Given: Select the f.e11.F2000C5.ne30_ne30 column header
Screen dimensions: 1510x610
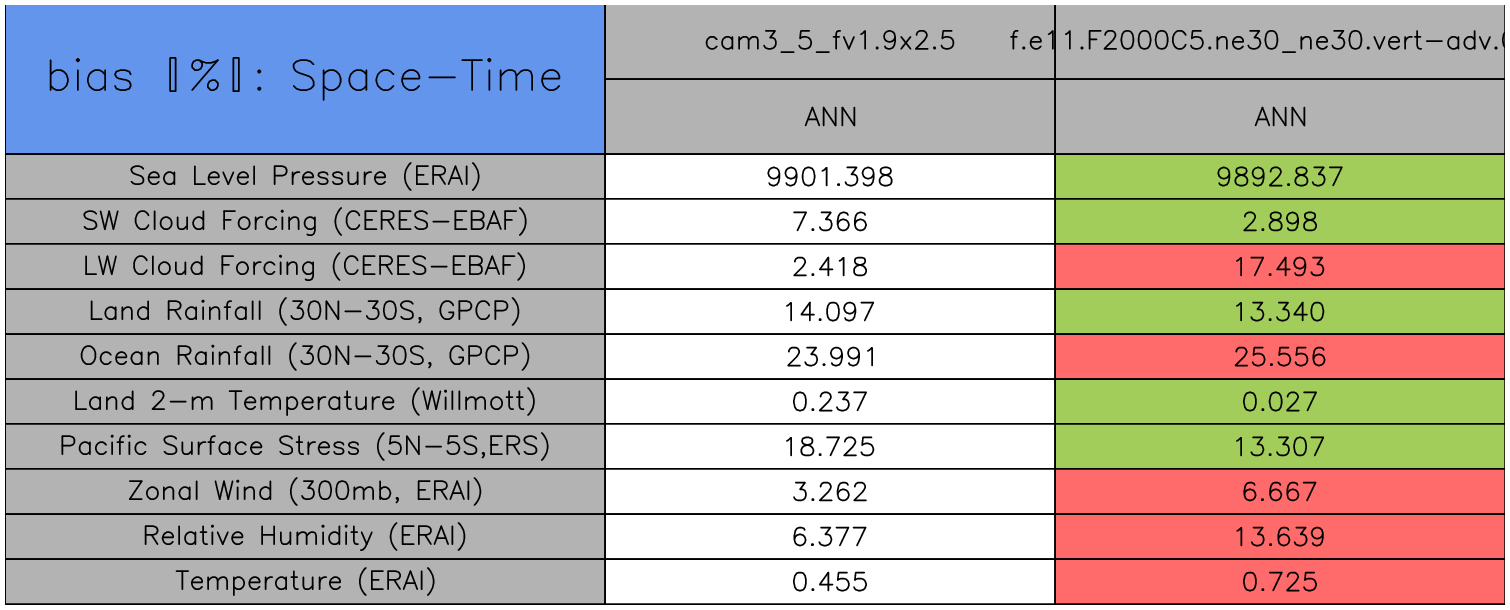Looking at the screenshot, I should [1280, 41].
